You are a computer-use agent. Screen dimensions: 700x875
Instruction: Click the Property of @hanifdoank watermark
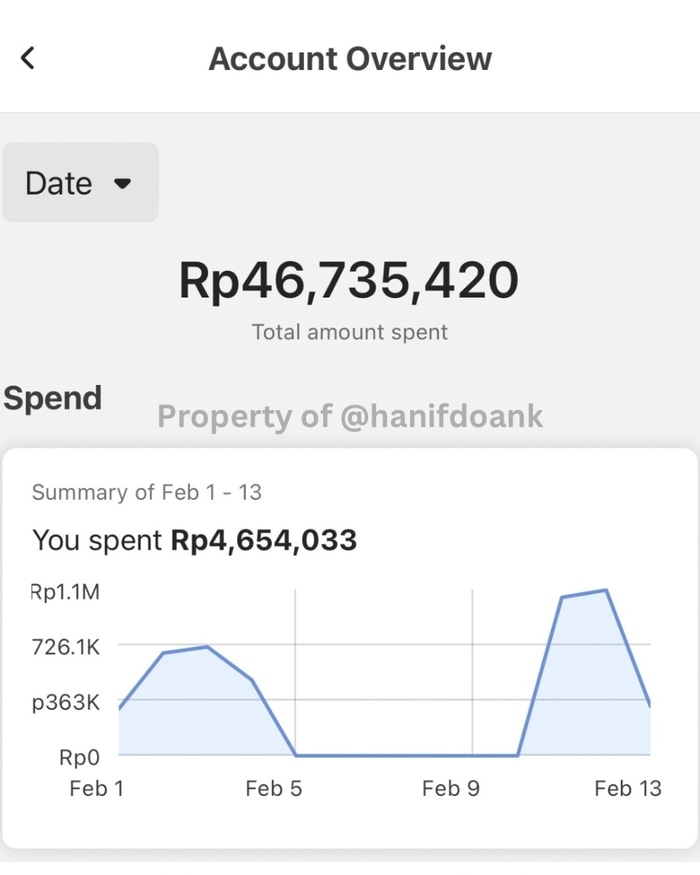coord(350,416)
